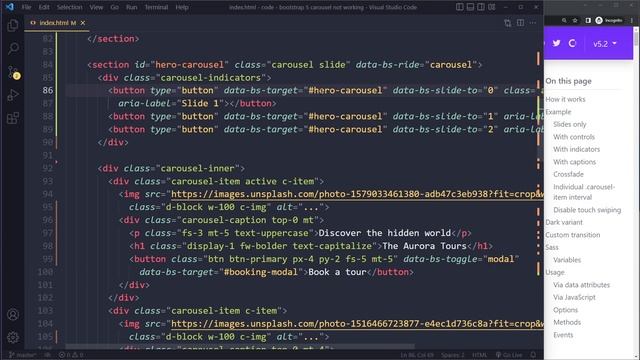Open the File menu
The image size is (640, 360).
pos(27,7)
